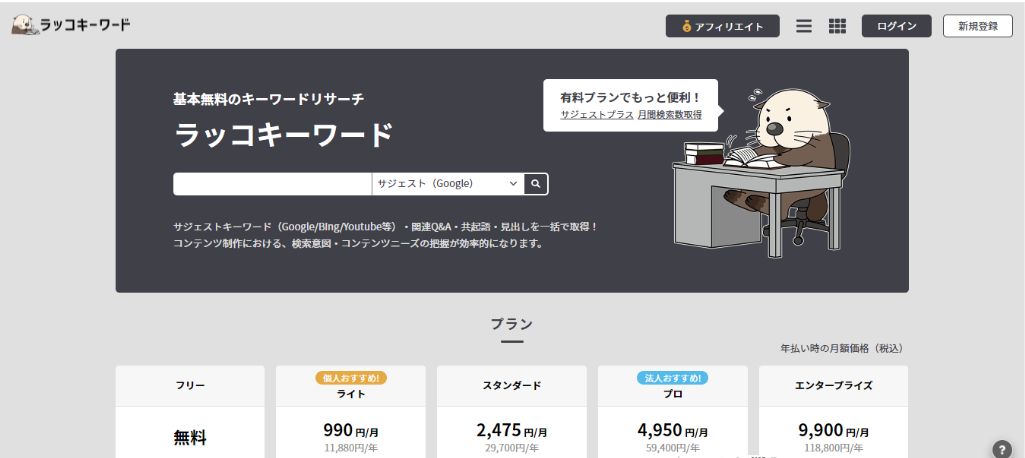Click the 2,475円/月 price

(512, 431)
